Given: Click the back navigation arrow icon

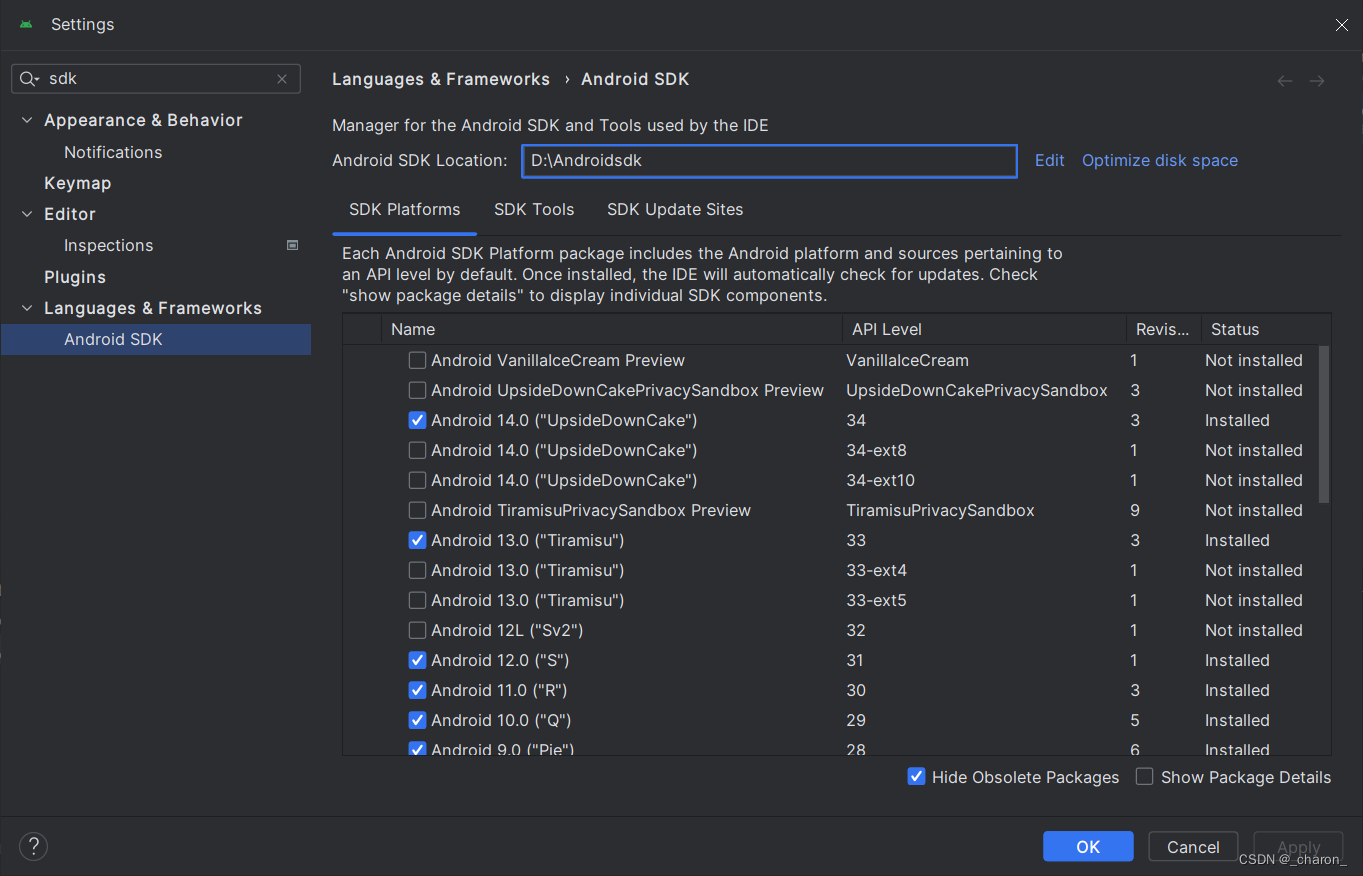Looking at the screenshot, I should 1285,81.
